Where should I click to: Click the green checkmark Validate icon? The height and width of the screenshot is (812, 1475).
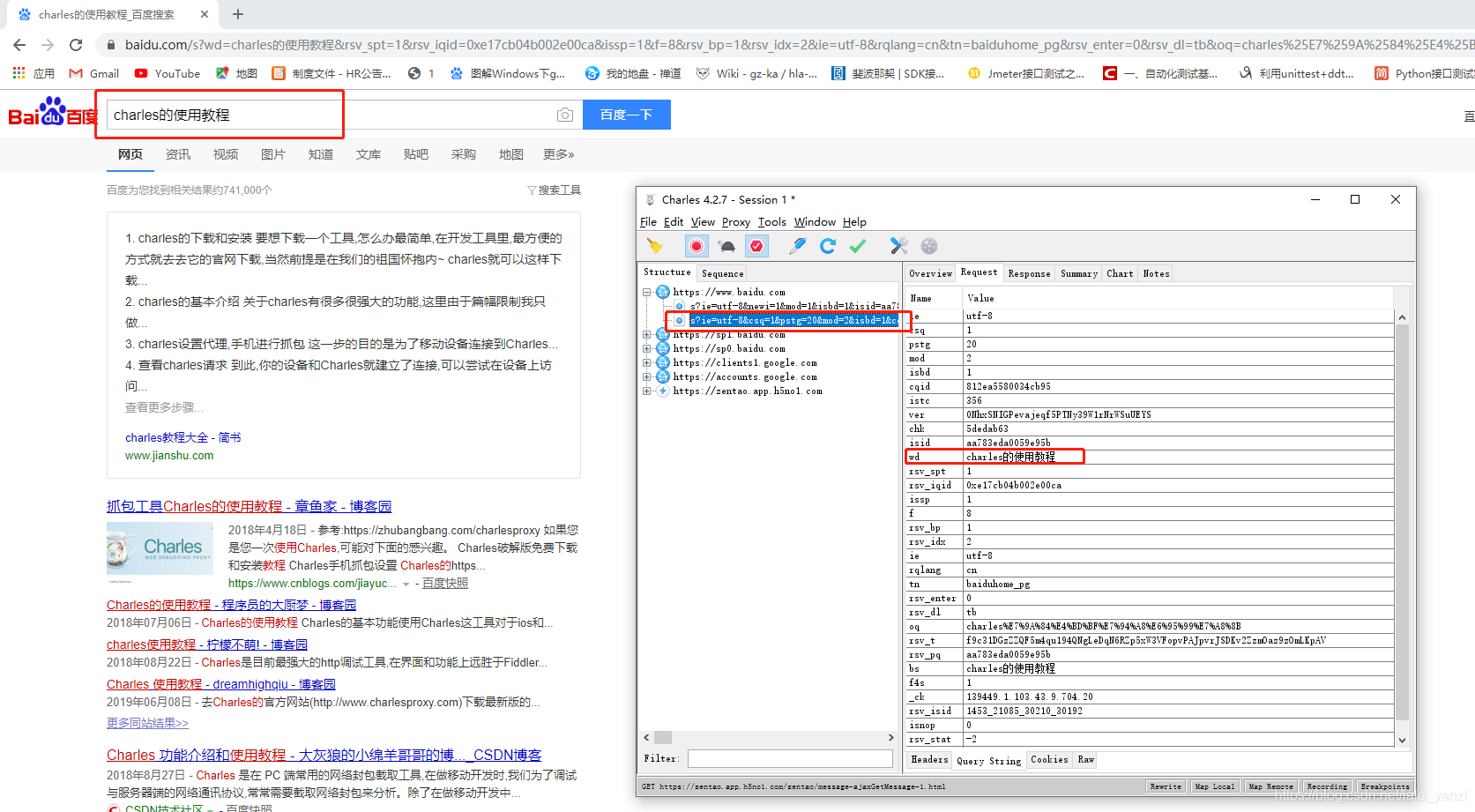(x=857, y=246)
